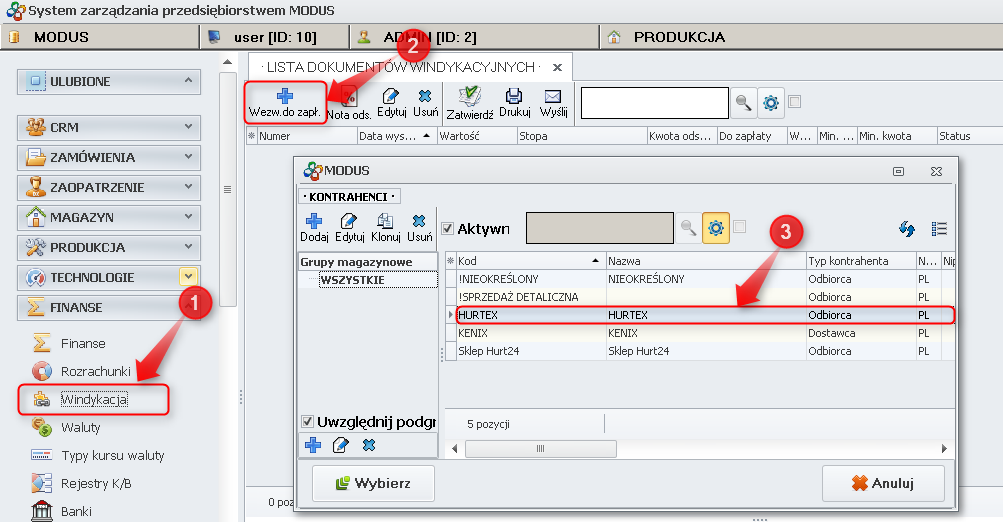Screen dimensions: 1003x522
Task: Click list view icon in dialog
Action: [x=939, y=229]
